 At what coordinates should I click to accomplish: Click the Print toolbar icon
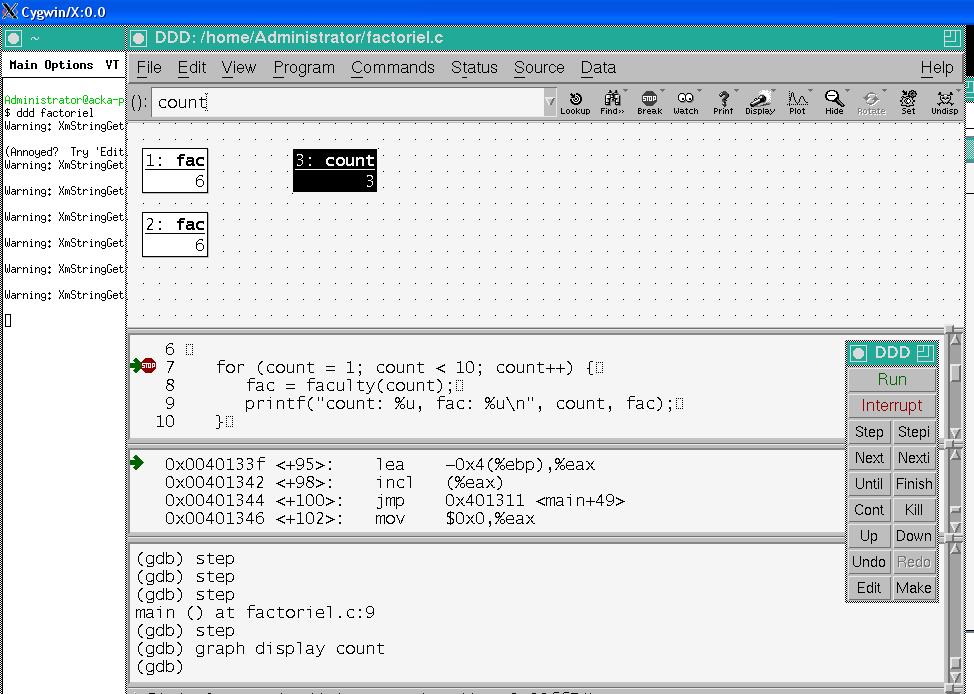(x=723, y=103)
